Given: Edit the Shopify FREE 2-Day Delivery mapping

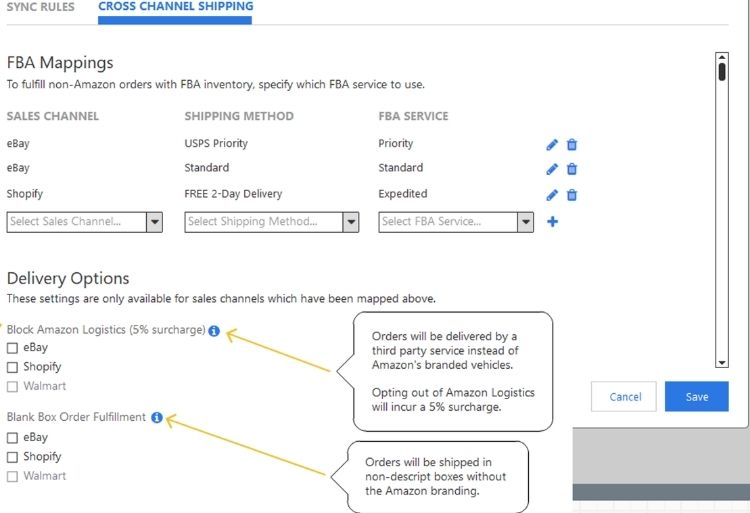Looking at the screenshot, I should (552, 195).
